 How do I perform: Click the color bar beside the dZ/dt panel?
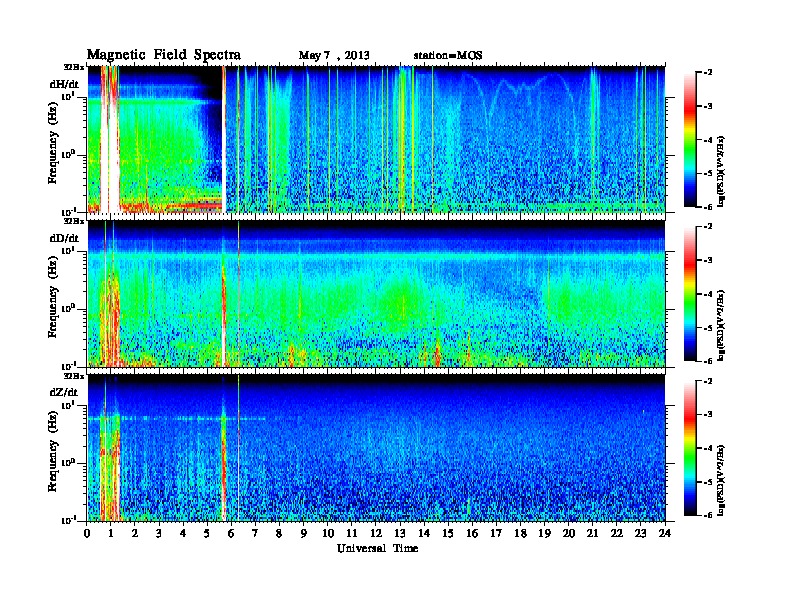tap(690, 448)
